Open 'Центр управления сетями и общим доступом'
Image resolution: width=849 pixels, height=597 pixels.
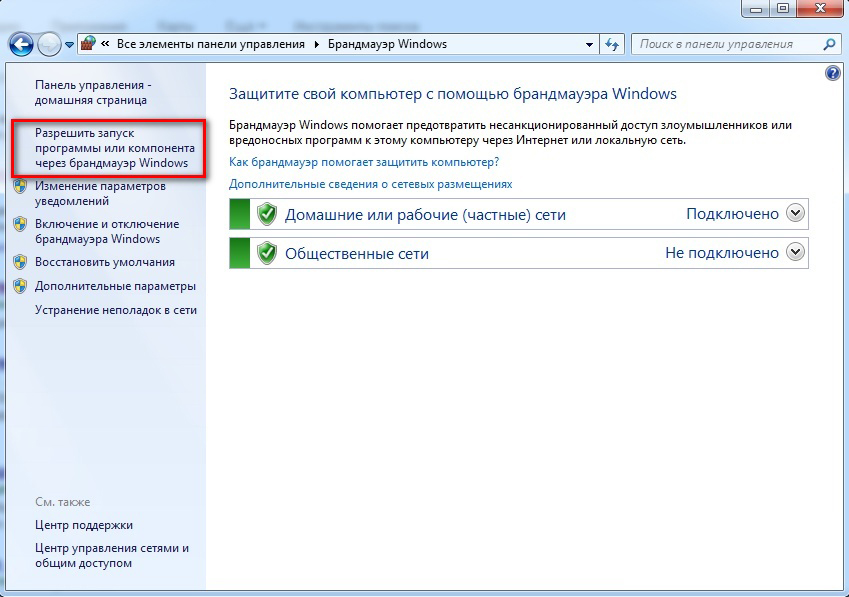click(x=112, y=555)
